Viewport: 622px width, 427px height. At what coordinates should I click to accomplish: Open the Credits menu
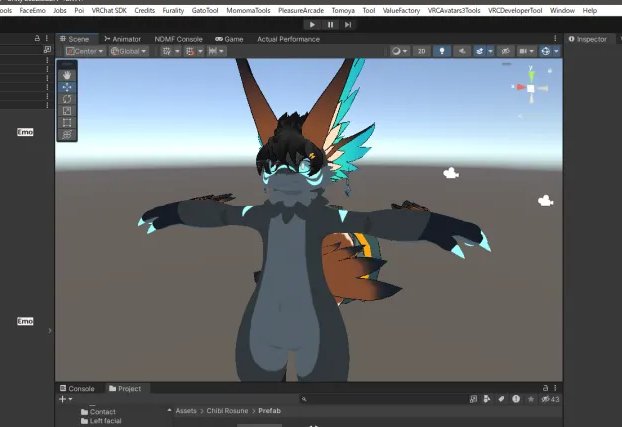144,10
